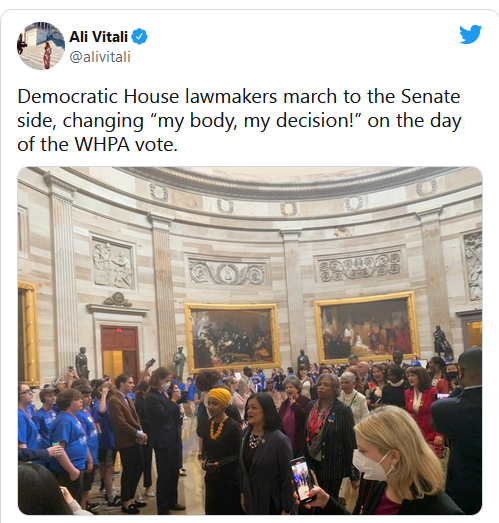This screenshot has height=523, width=499.
Task: Click the yellow headwrap in the photo
Action: click(219, 397)
